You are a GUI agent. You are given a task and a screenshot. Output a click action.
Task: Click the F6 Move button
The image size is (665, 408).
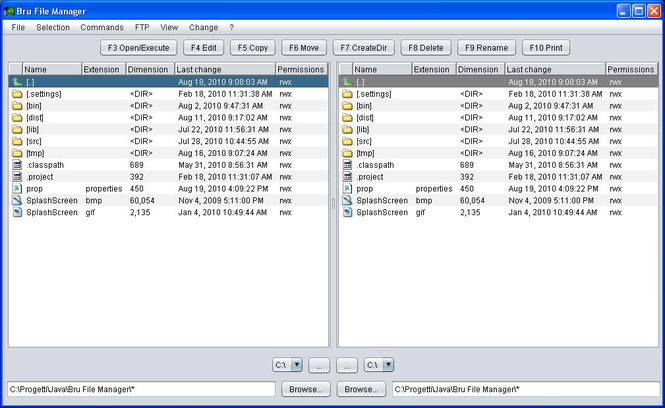(x=304, y=48)
